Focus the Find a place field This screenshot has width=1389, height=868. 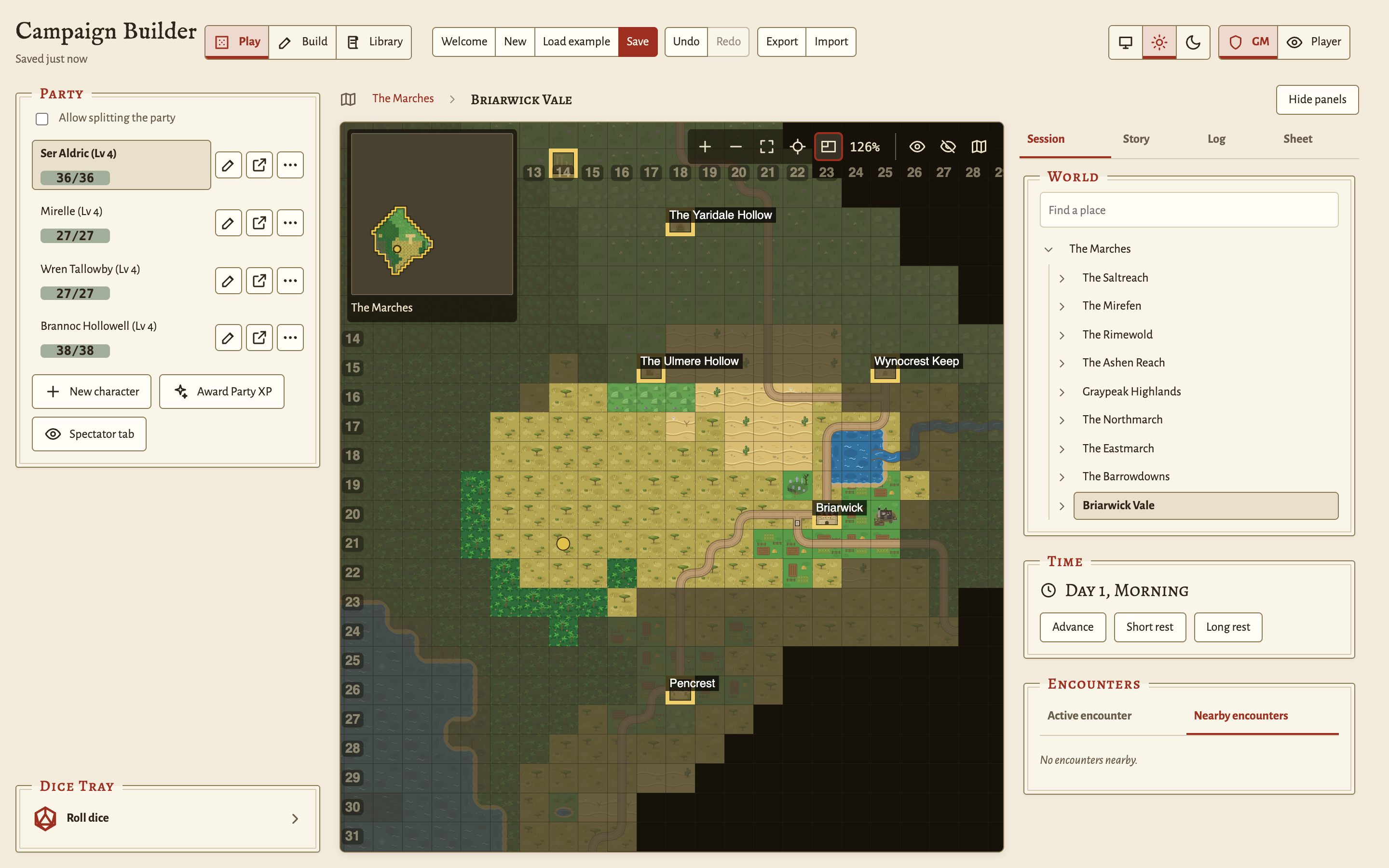pos(1189,210)
